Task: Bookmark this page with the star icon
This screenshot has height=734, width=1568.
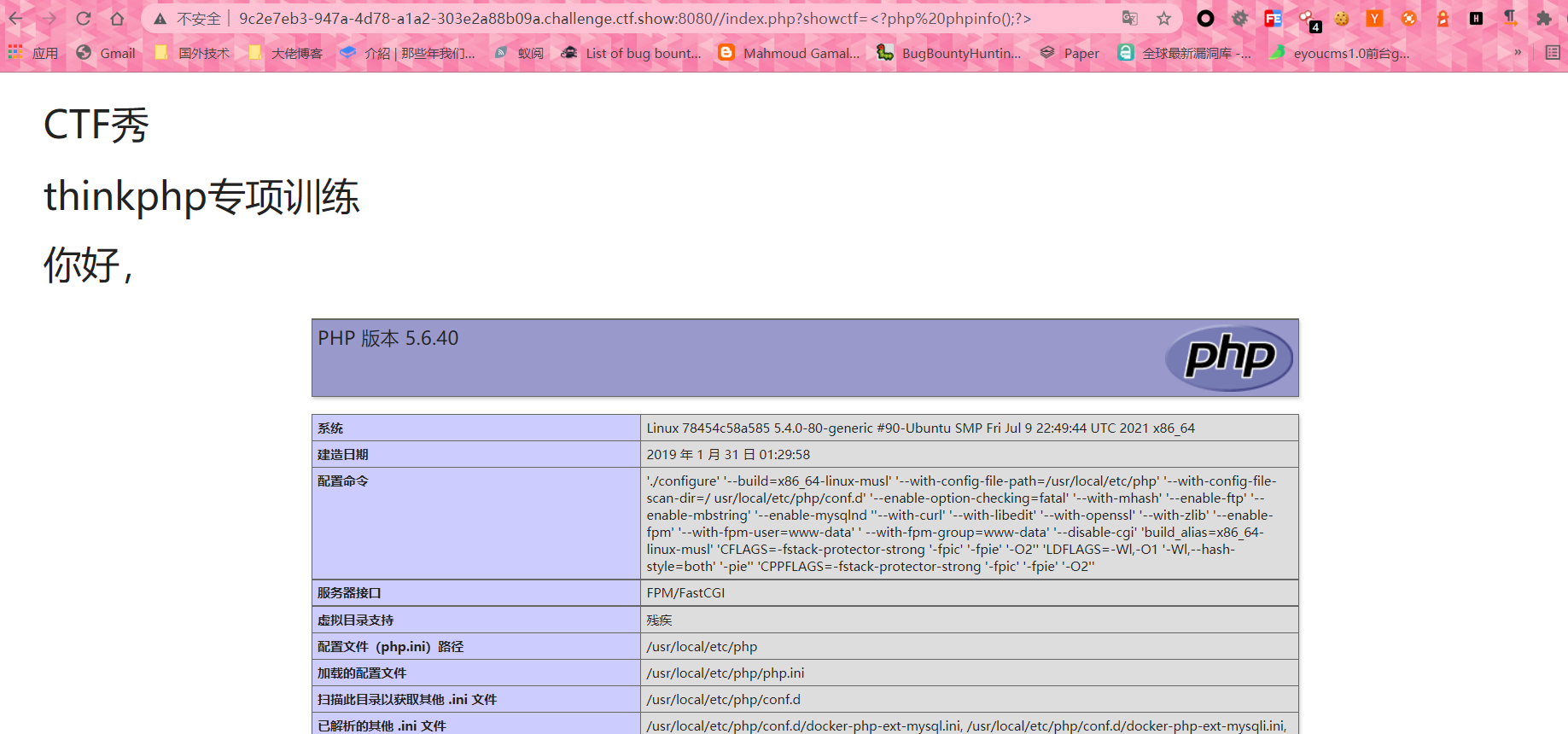Action: coord(1163,18)
